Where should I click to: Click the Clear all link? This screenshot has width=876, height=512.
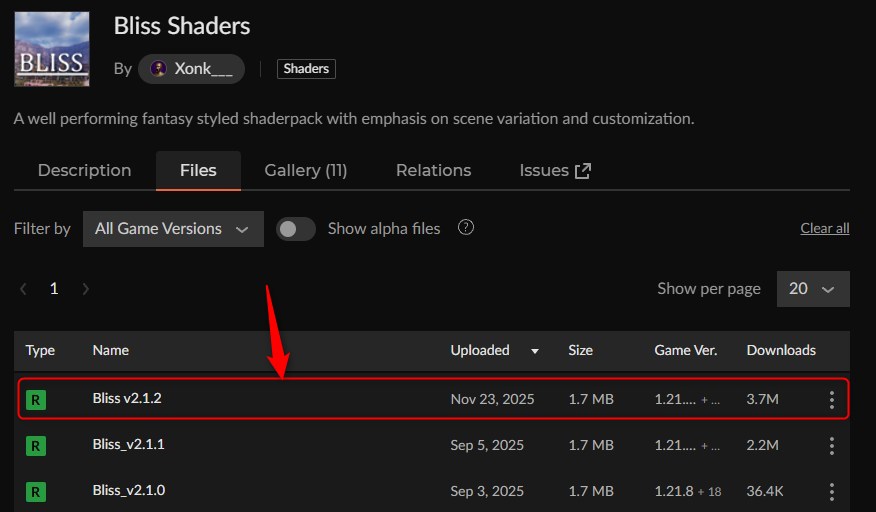pyautogui.click(x=825, y=228)
